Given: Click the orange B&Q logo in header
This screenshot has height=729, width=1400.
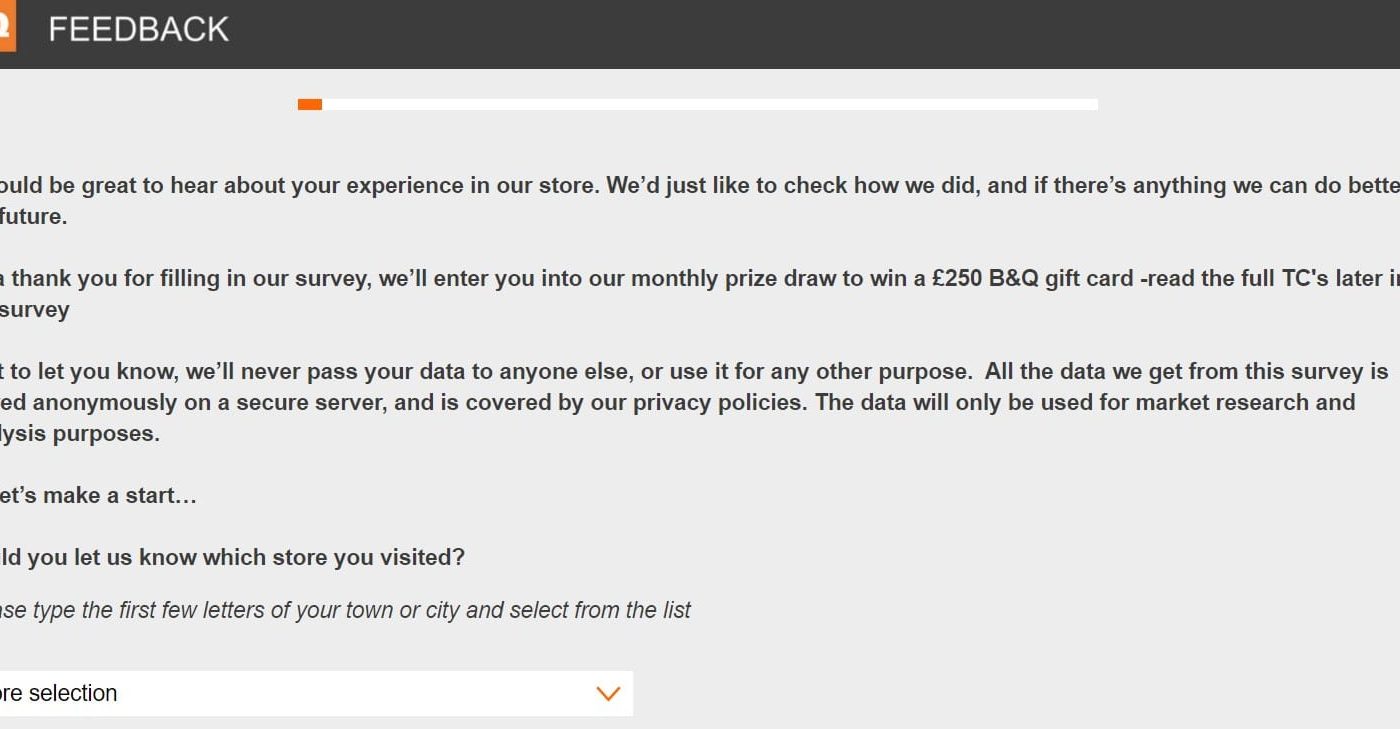Looking at the screenshot, I should pos(7,27).
